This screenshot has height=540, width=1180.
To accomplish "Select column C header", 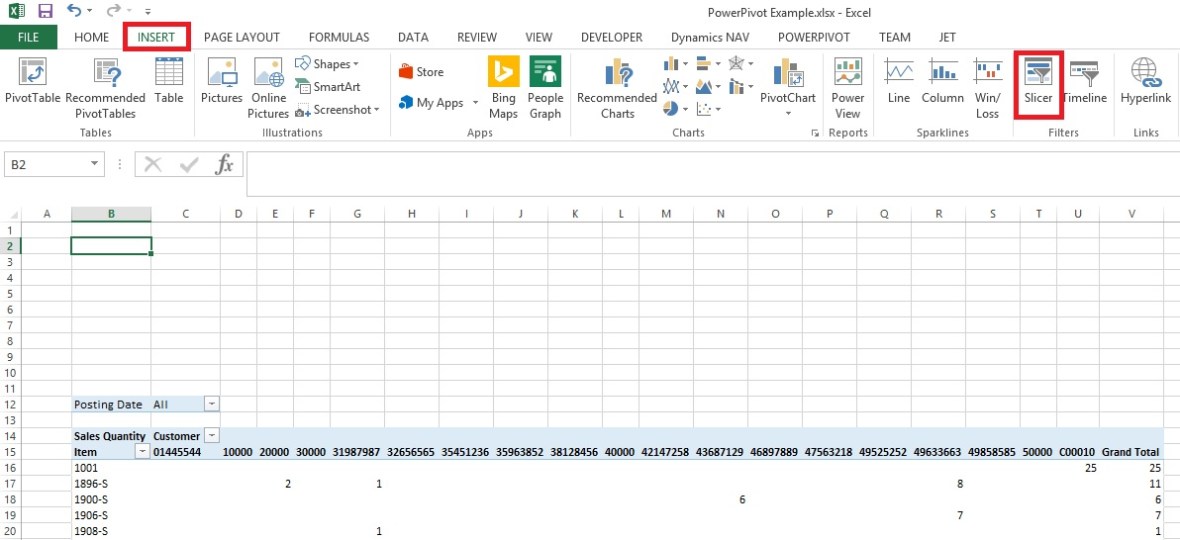I will coord(185,214).
